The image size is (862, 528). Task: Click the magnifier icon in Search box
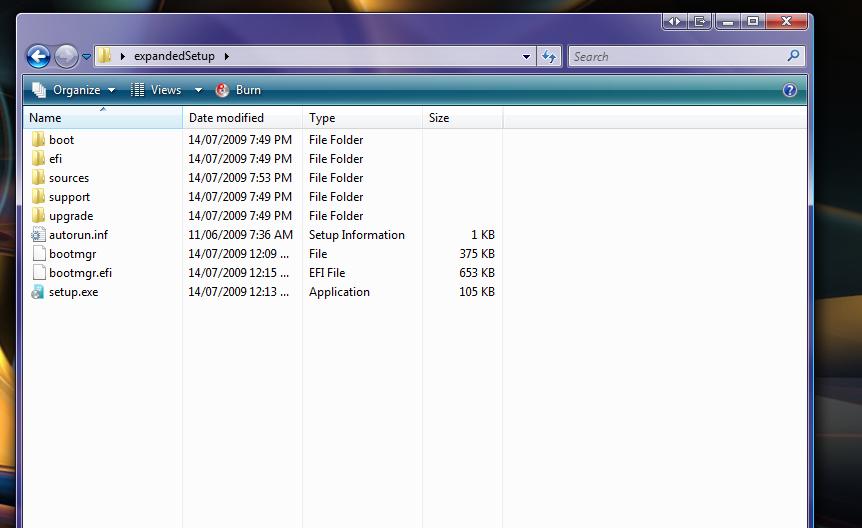[794, 56]
